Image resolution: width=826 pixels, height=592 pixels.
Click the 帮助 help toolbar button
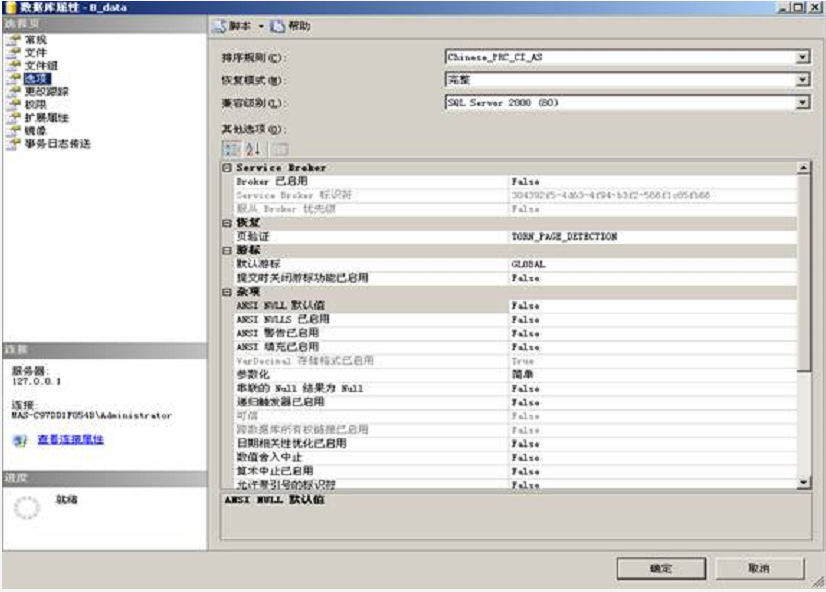[291, 26]
